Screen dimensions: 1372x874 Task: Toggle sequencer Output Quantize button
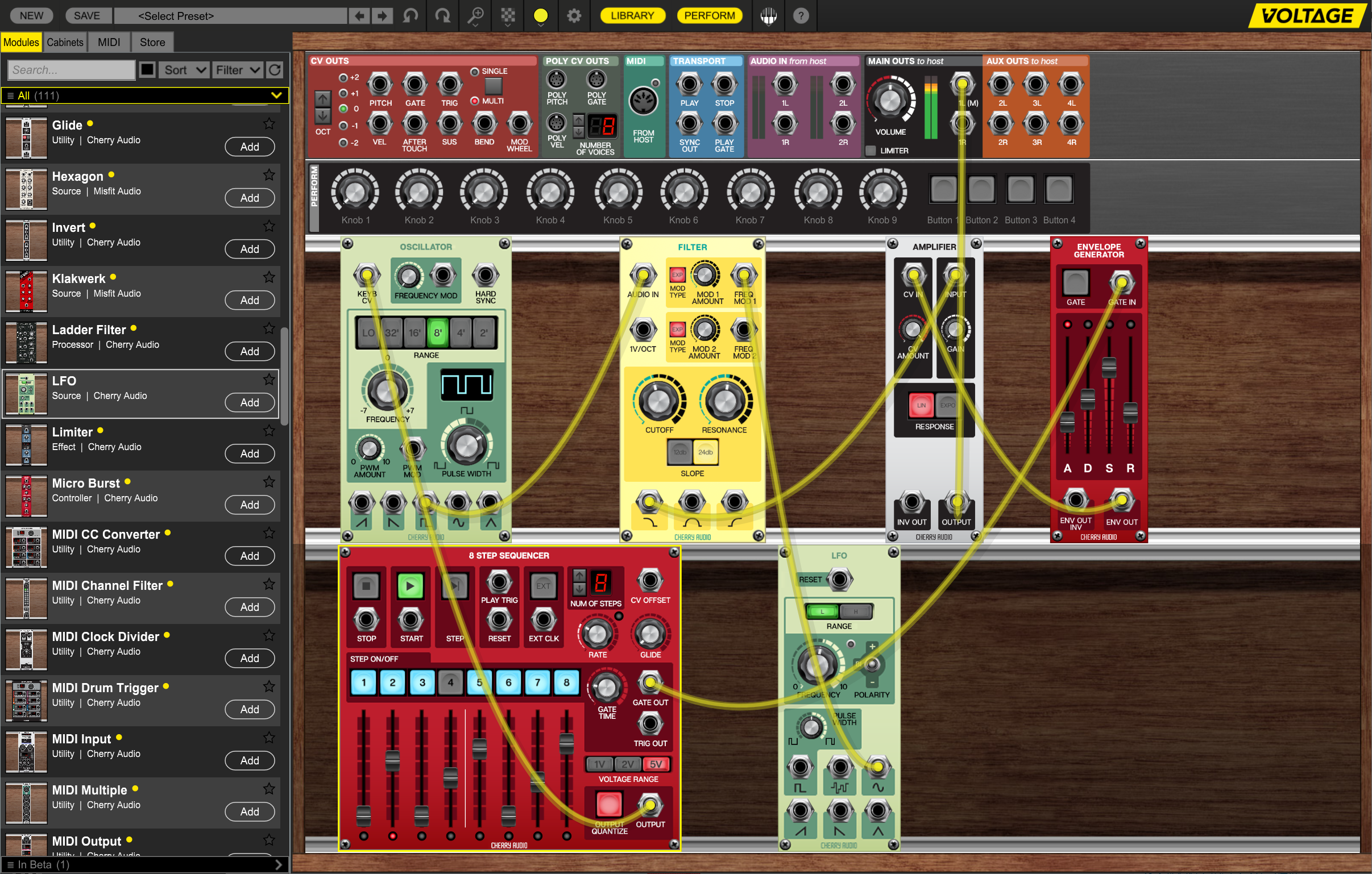tap(608, 804)
